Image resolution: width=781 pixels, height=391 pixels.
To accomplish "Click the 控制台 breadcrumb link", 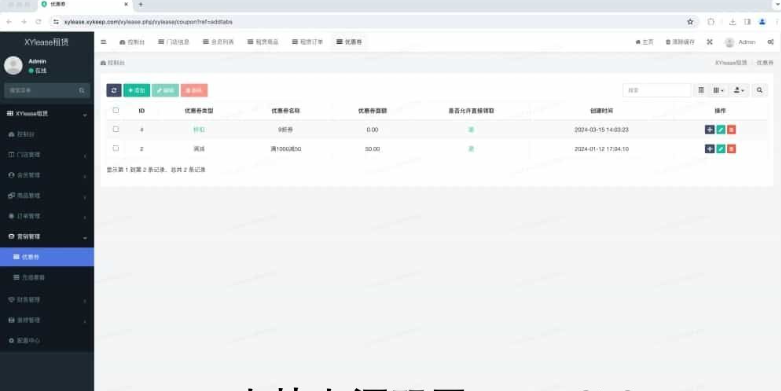I will pos(113,63).
